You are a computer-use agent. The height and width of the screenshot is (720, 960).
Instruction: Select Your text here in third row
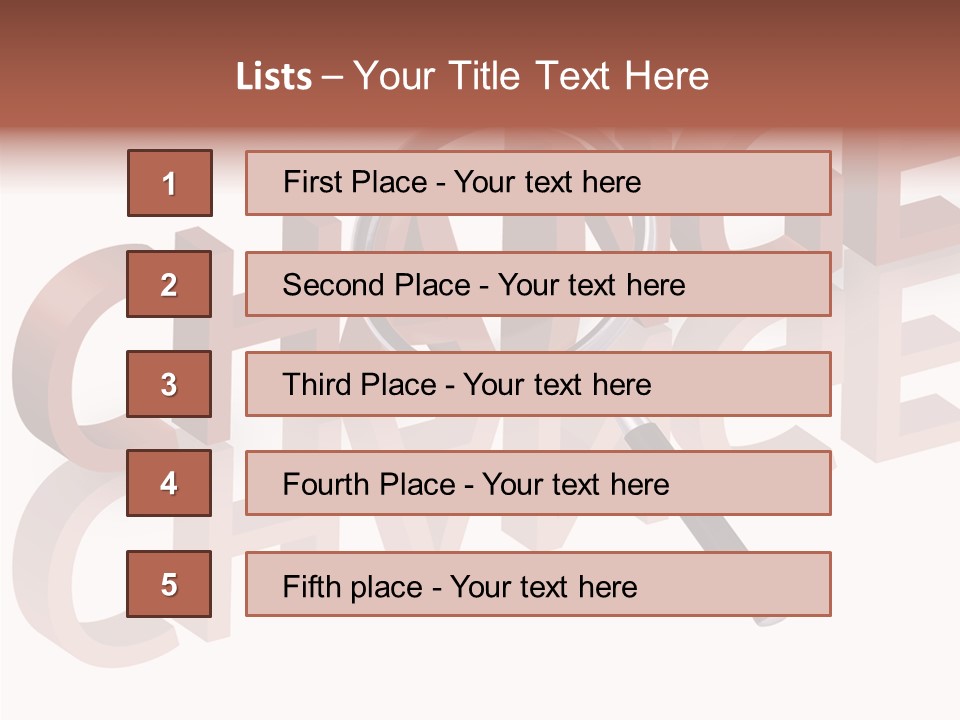(557, 384)
